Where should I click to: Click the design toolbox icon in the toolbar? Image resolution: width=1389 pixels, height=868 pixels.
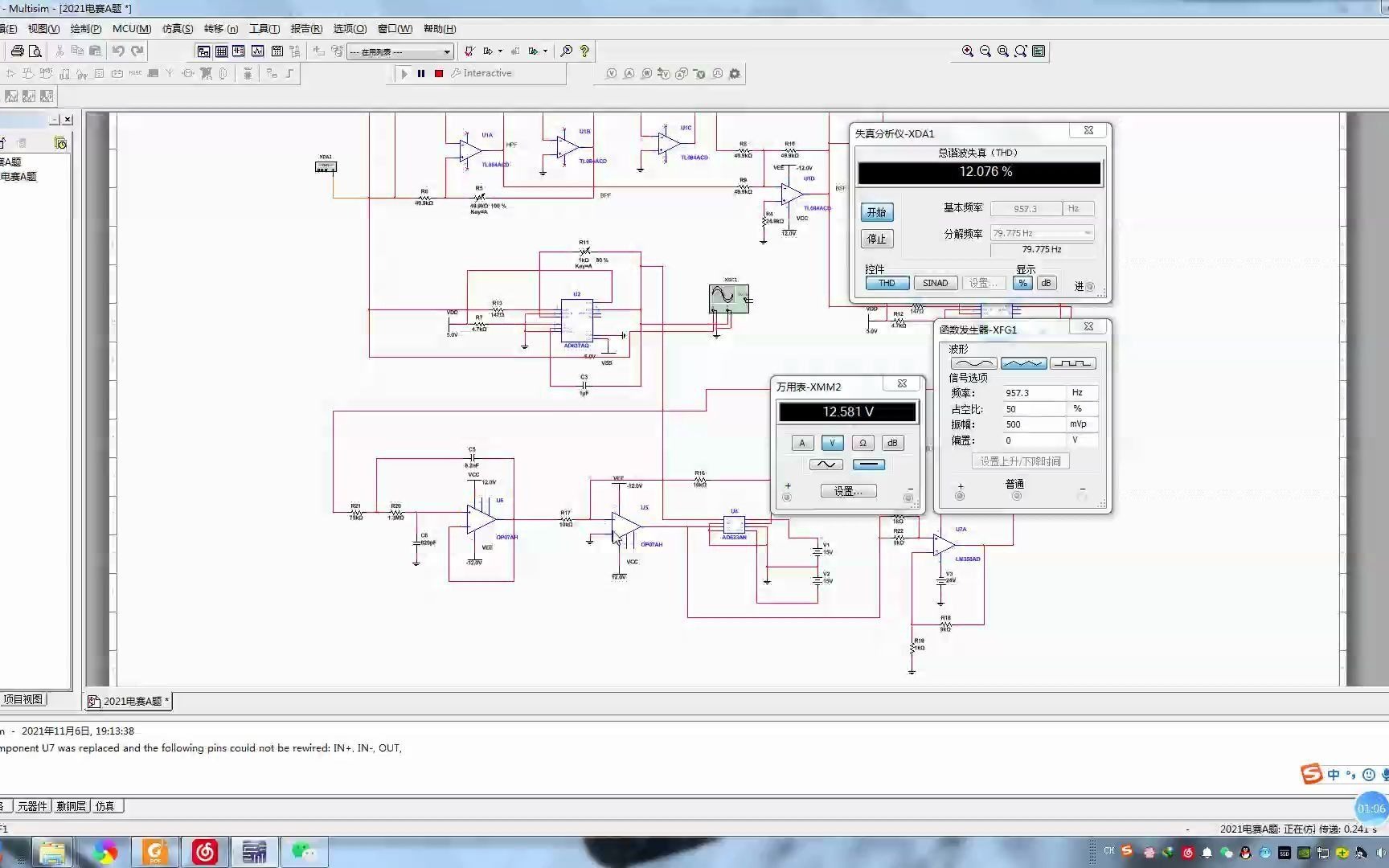[x=203, y=51]
